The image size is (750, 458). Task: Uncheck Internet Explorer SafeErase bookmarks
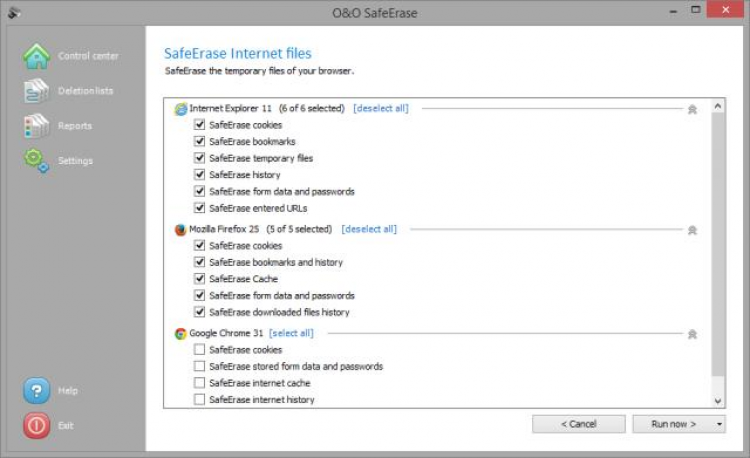(x=200, y=142)
